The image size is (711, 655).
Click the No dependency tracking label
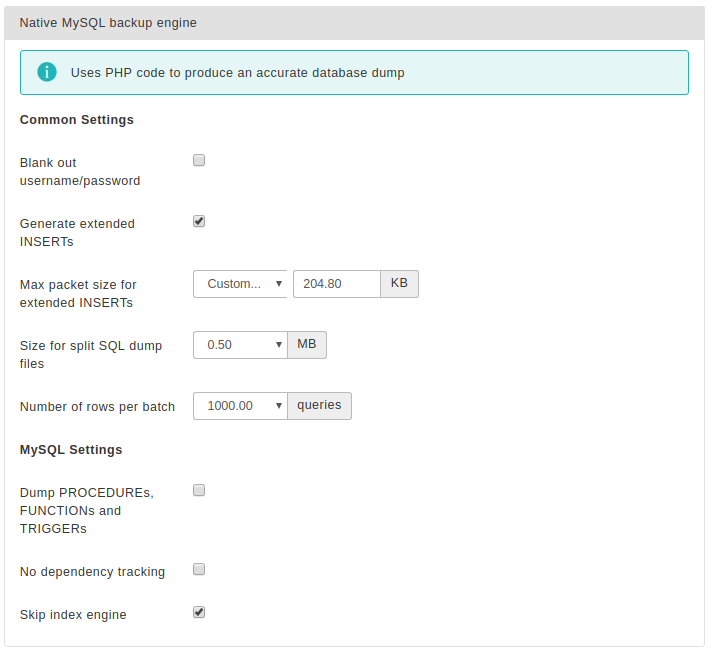92,572
